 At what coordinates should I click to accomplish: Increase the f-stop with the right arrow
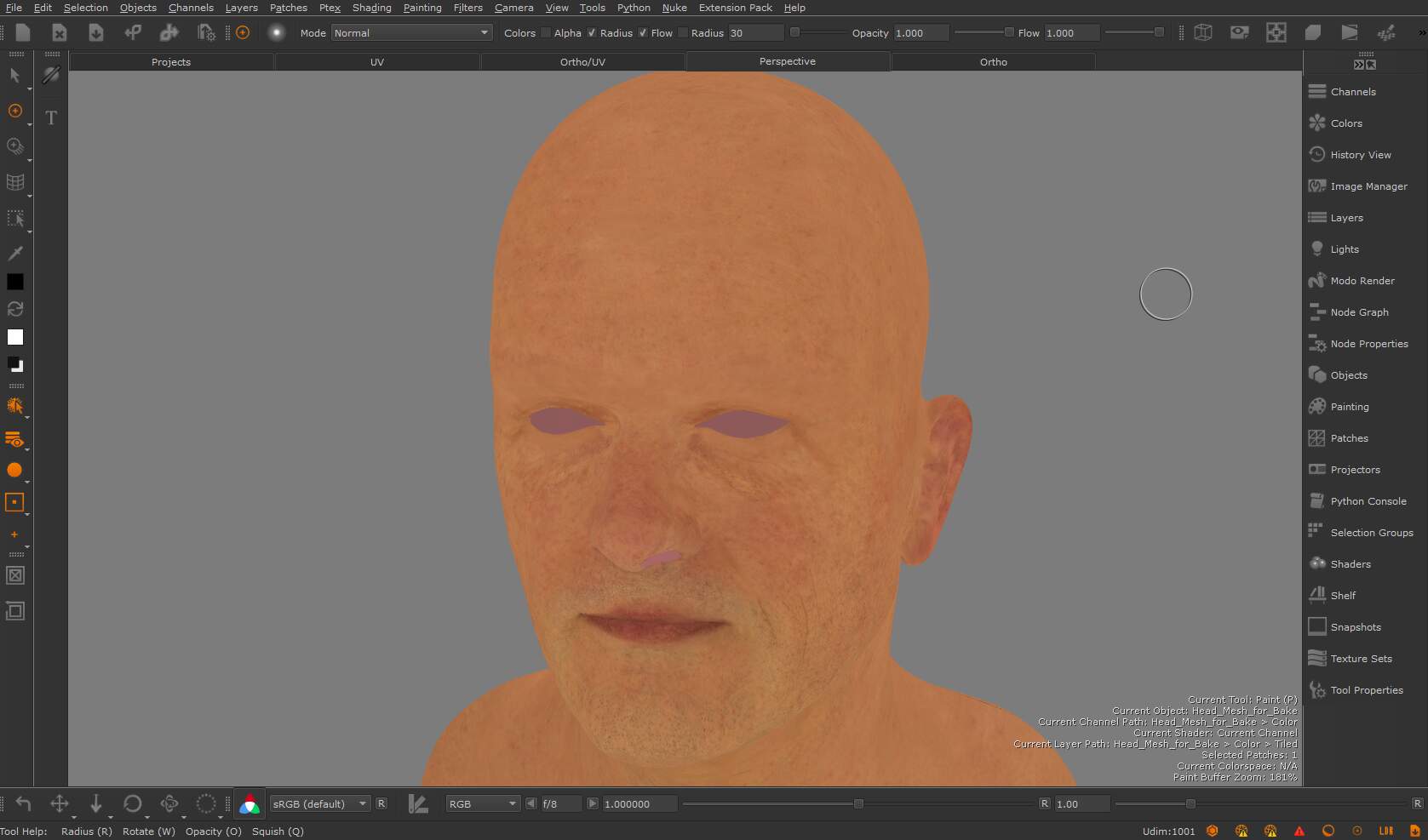[593, 803]
